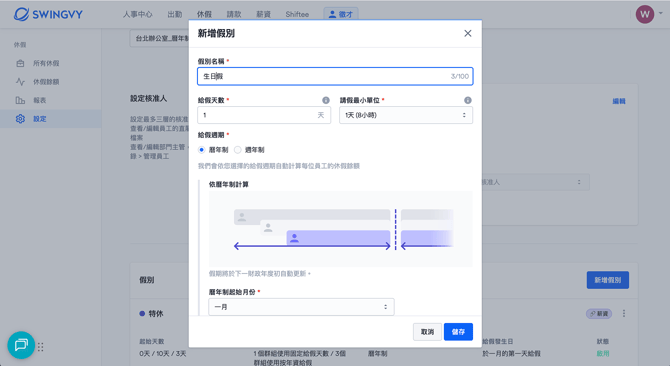Open the 徵才 tab

pos(341,14)
